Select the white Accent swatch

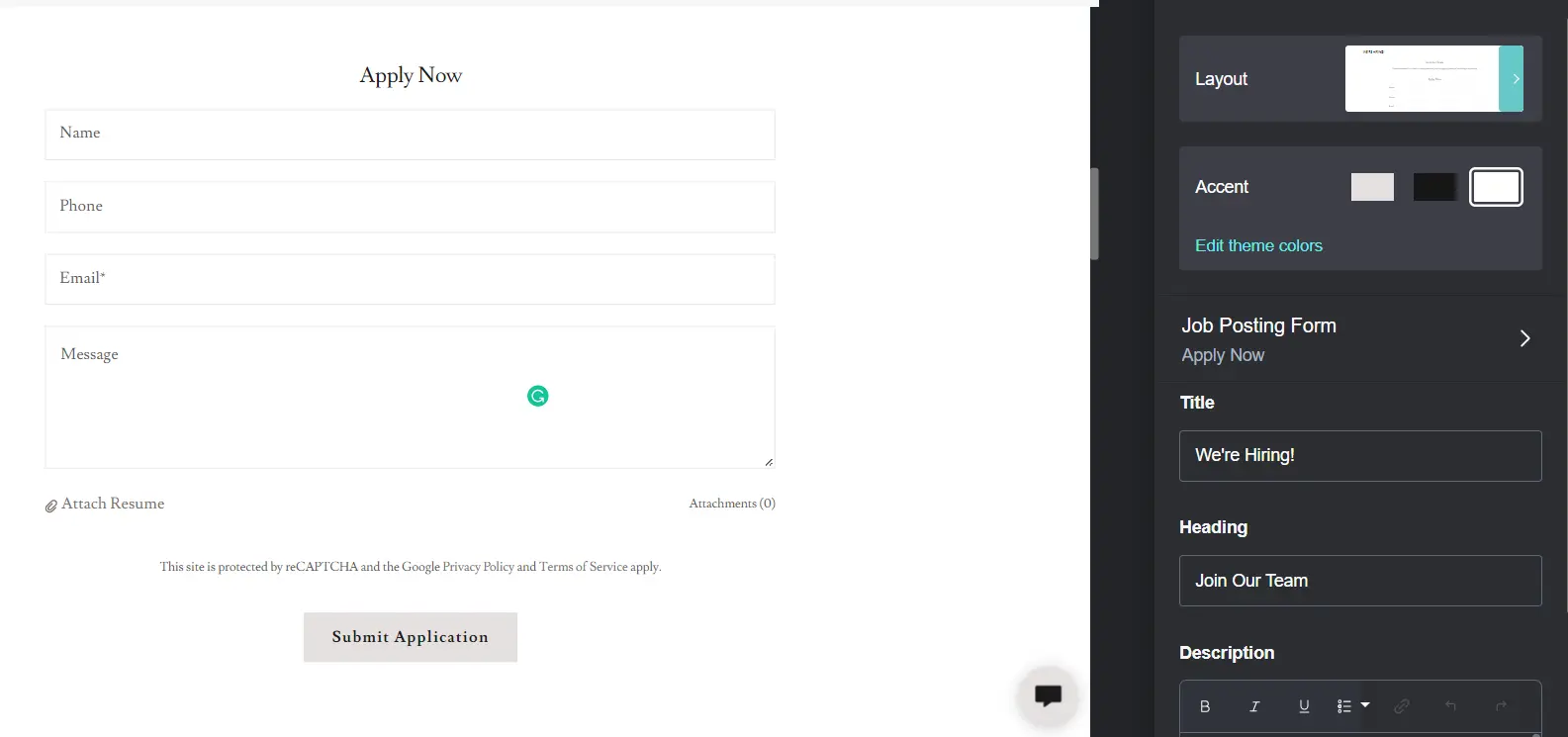tap(1496, 187)
